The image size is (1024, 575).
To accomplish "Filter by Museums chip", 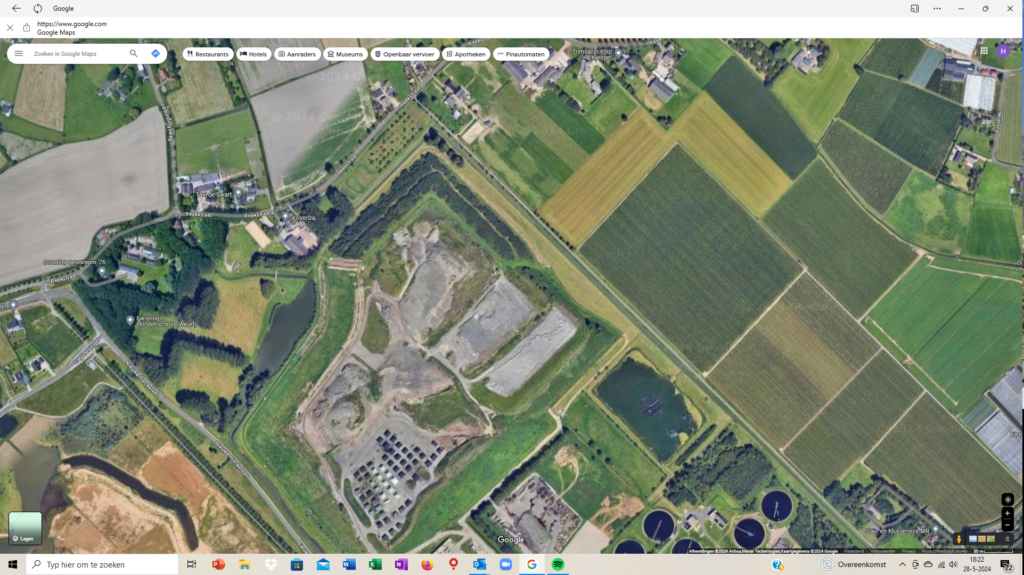I will pos(345,54).
